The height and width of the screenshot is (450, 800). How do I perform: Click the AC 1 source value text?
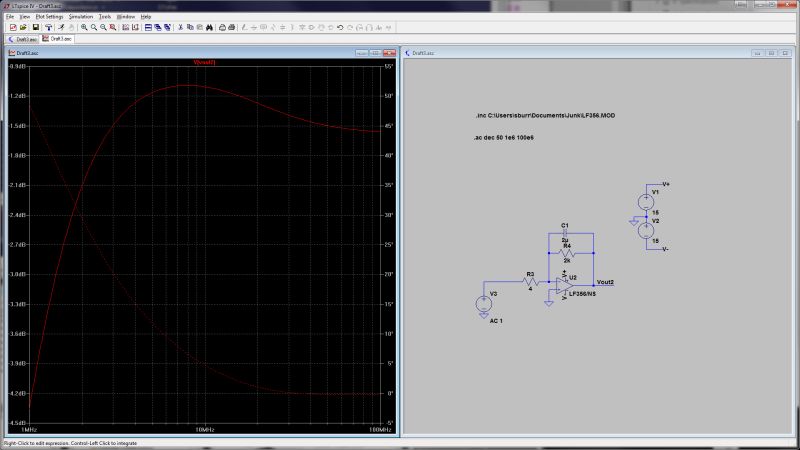pos(496,321)
